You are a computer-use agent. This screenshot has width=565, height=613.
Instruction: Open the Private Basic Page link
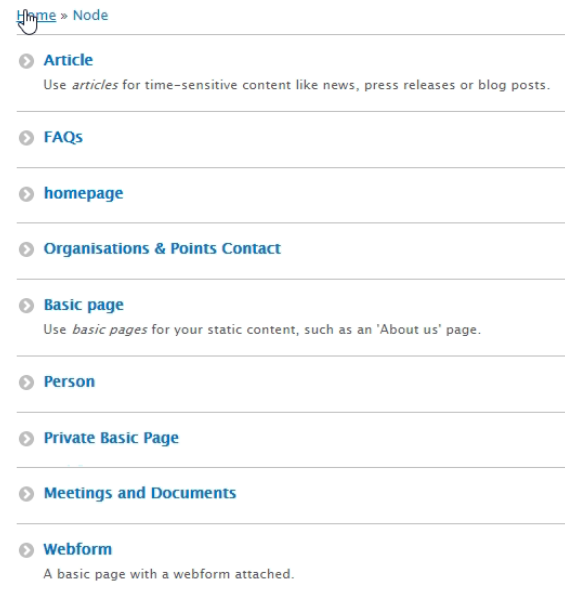(x=111, y=438)
